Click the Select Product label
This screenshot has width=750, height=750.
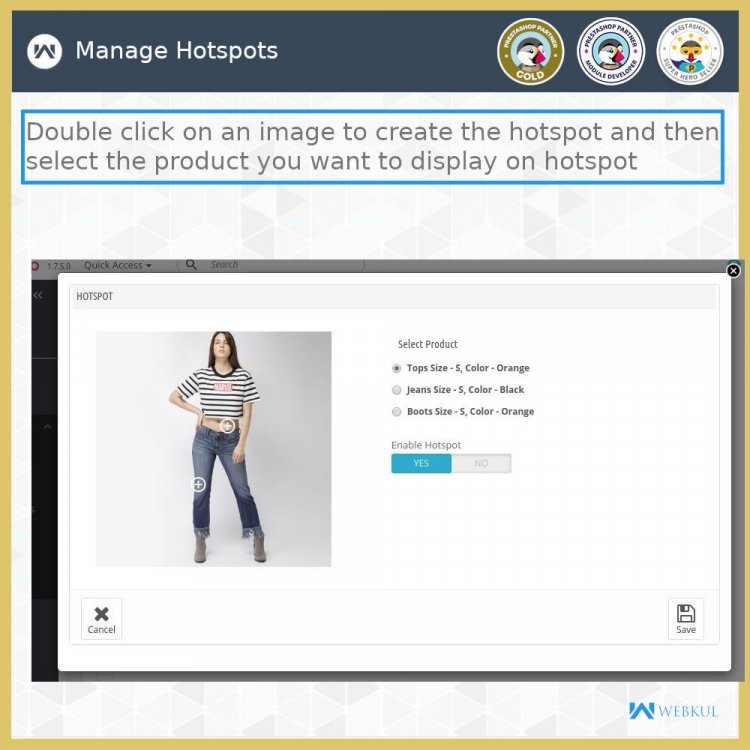[428, 344]
